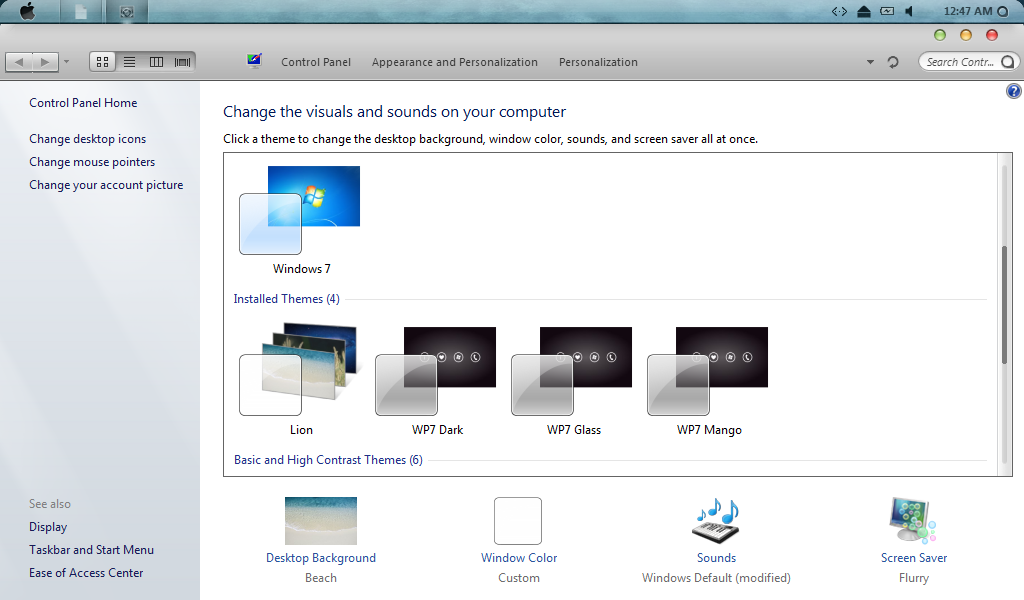Viewport: 1024px width, 600px height.
Task: Open Screen Saver via the monitor icon
Action: point(913,521)
